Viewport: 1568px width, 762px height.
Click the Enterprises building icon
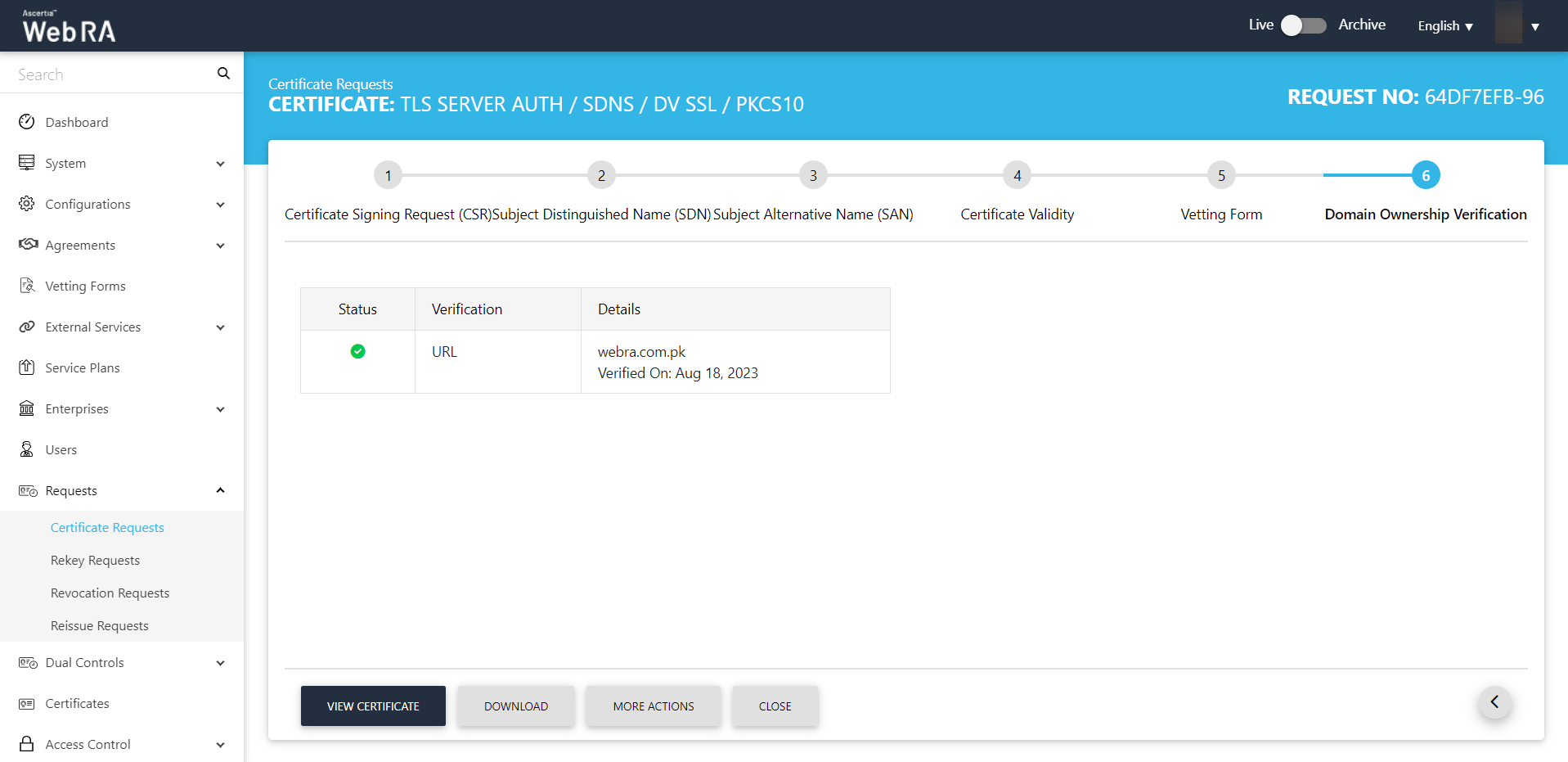click(27, 408)
